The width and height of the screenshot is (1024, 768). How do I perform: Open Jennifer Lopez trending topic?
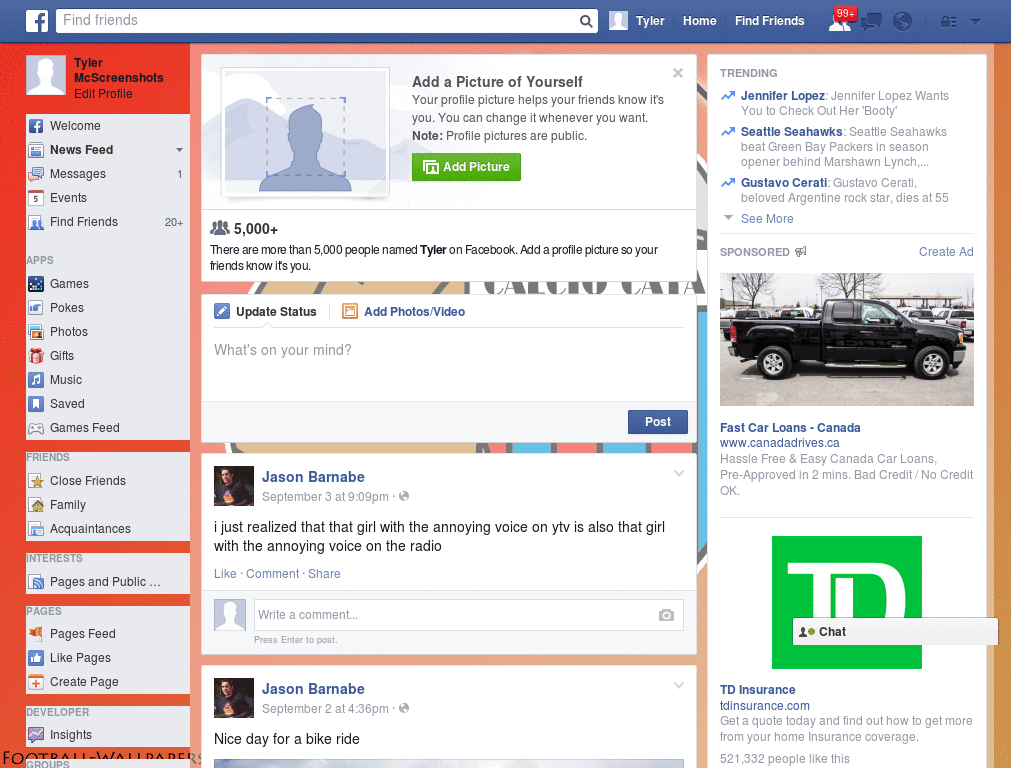782,96
